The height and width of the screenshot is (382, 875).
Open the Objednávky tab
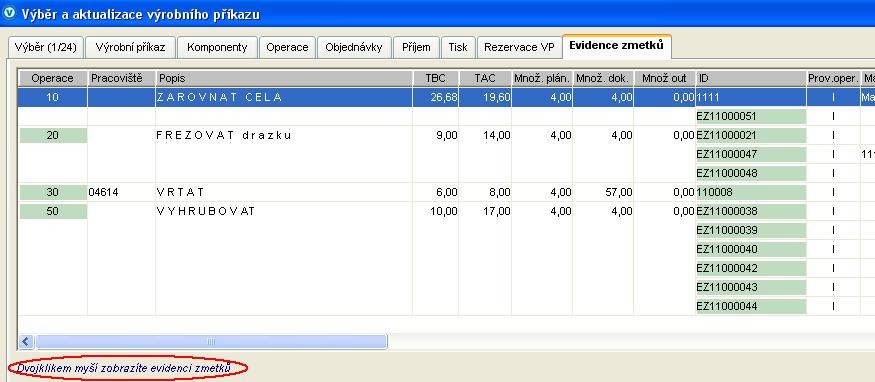point(354,47)
